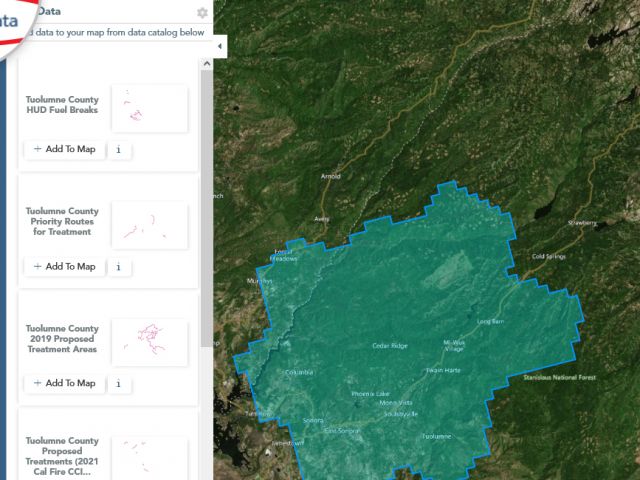Select 'Tuolumne County Proposed Treatments (2021 Cal Fire' title
640x480 pixels.
click(x=62, y=456)
